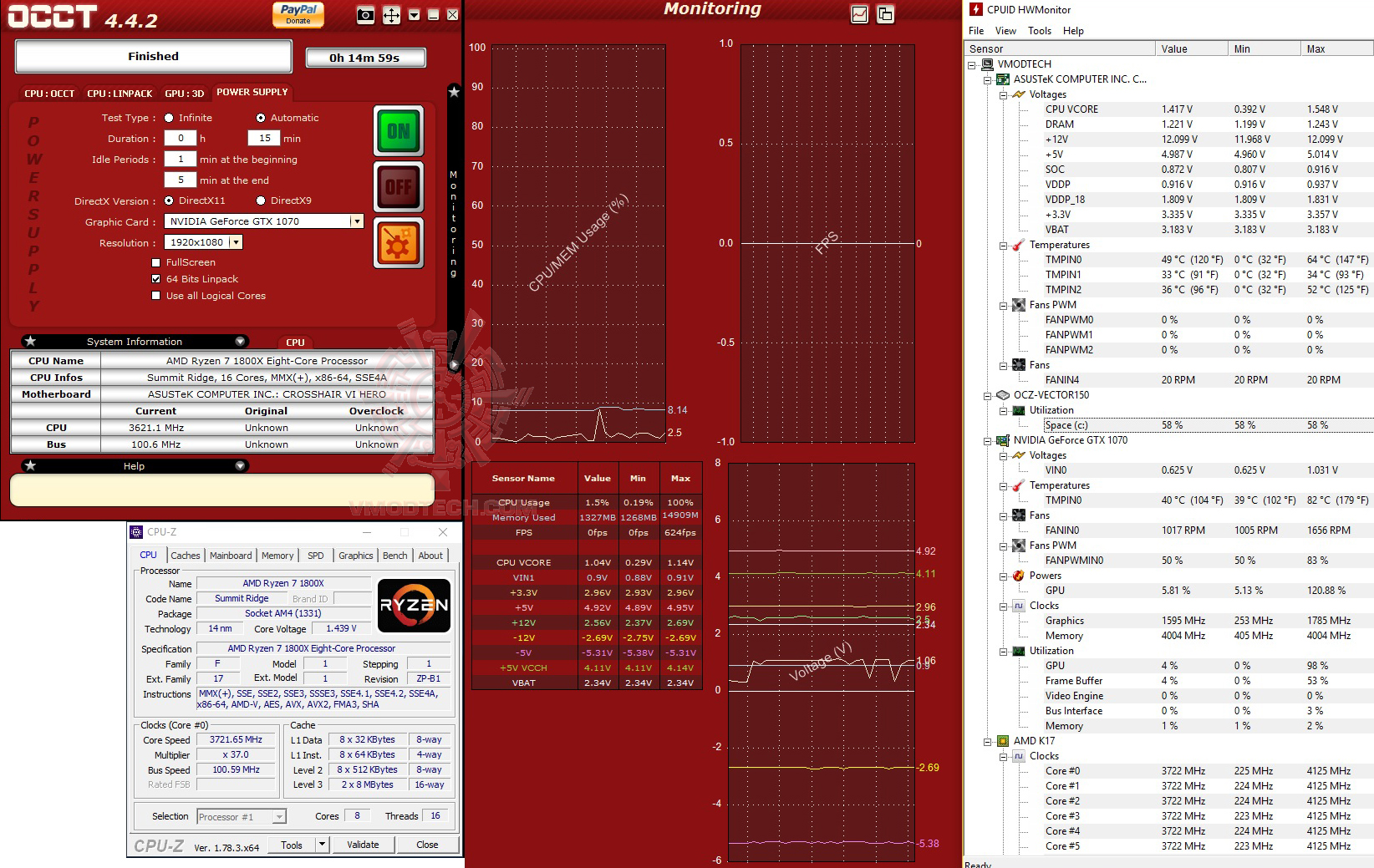
Task: Collapse the Help section arrow
Action: (x=240, y=465)
